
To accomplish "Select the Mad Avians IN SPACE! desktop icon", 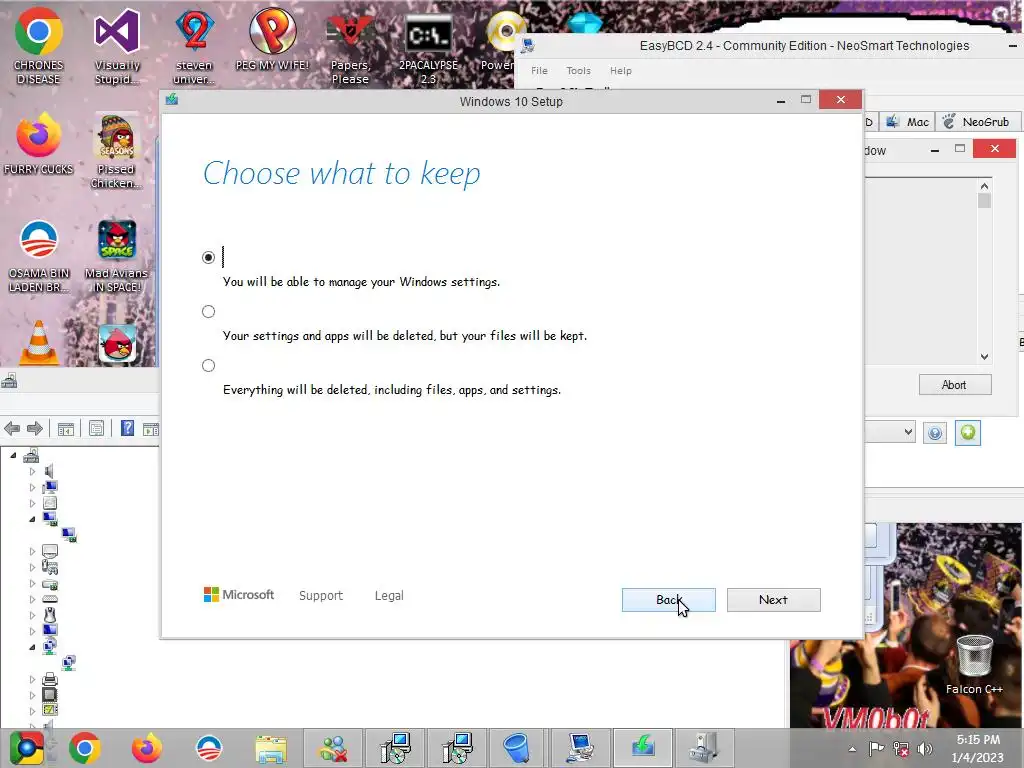I will coord(117,256).
